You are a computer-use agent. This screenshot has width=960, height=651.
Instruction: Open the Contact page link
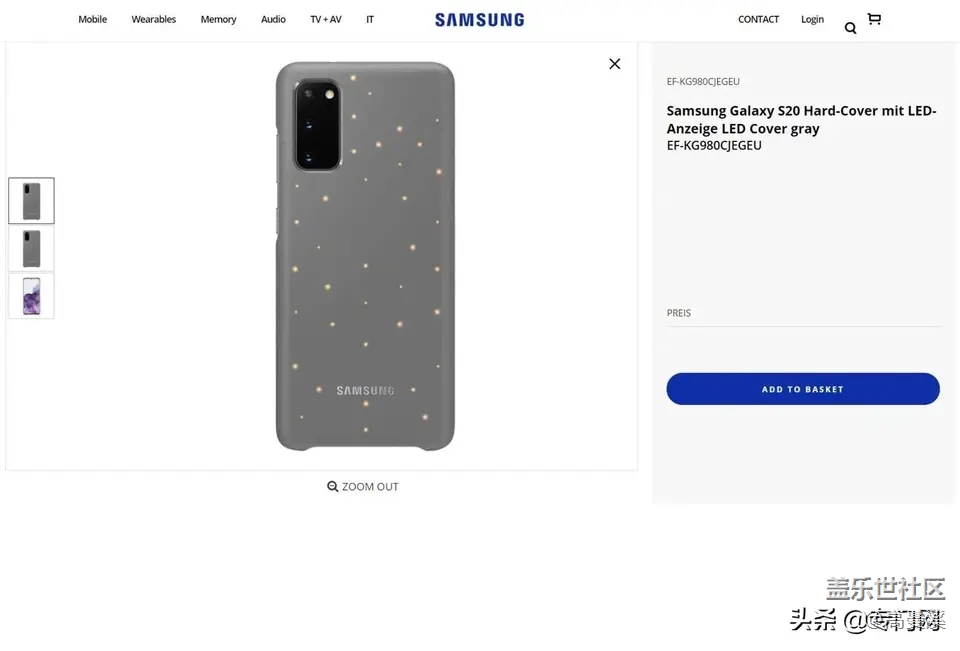[758, 19]
